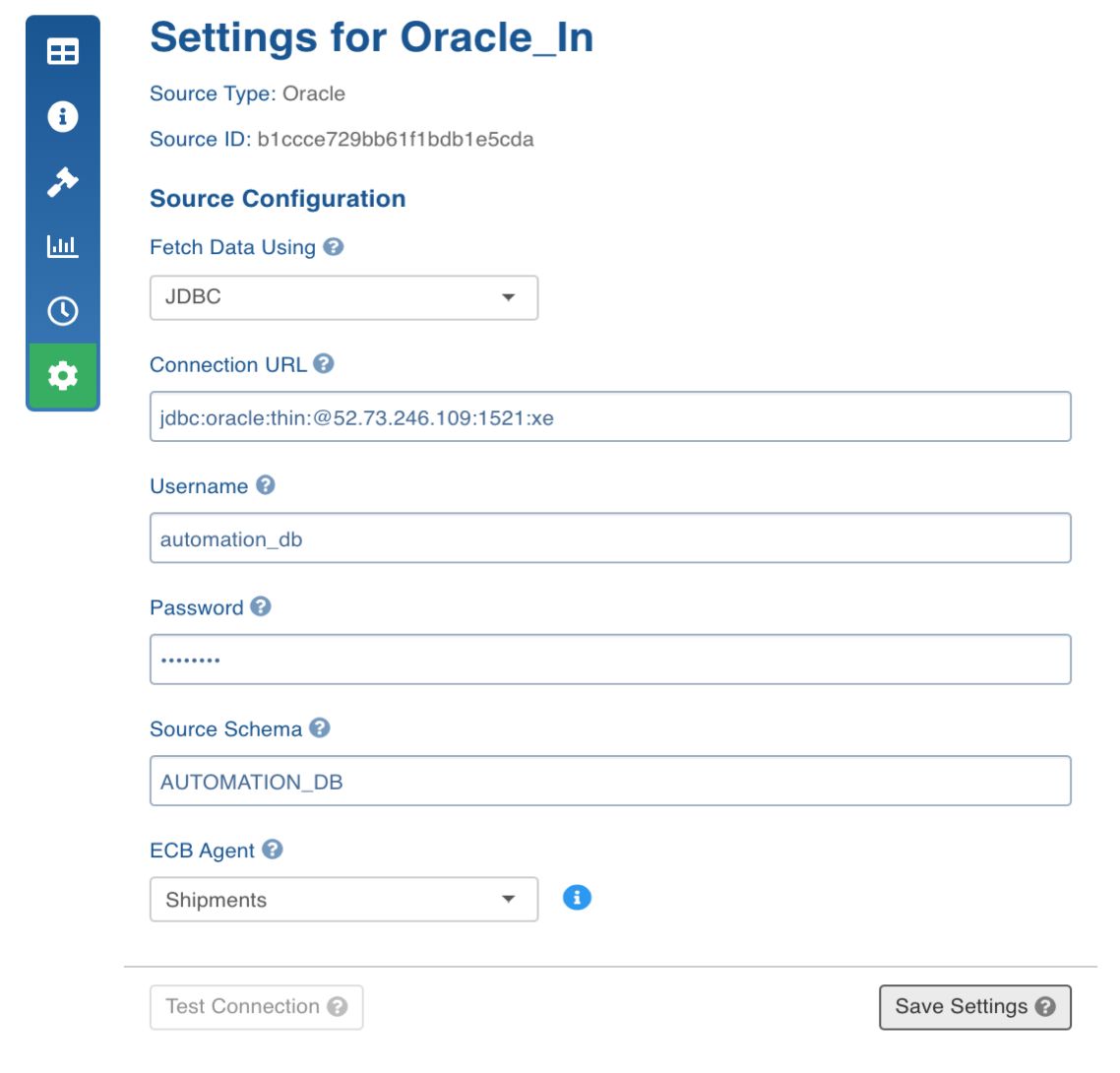1120x1073 pixels.
Task: Focus the Connection URL input field
Action: (x=610, y=416)
